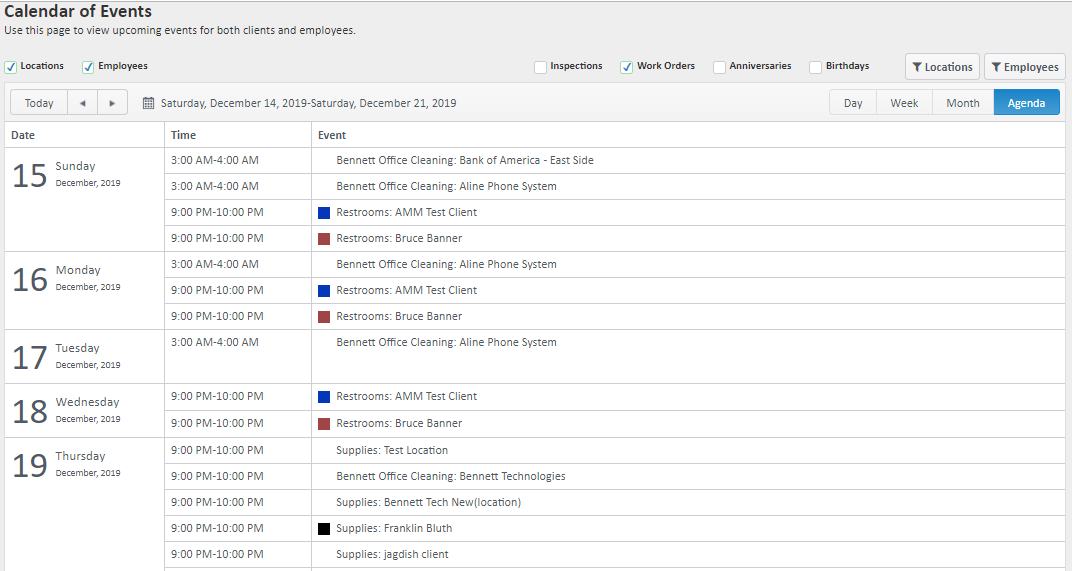
Task: Go to the previous date range arrow
Action: (x=83, y=103)
